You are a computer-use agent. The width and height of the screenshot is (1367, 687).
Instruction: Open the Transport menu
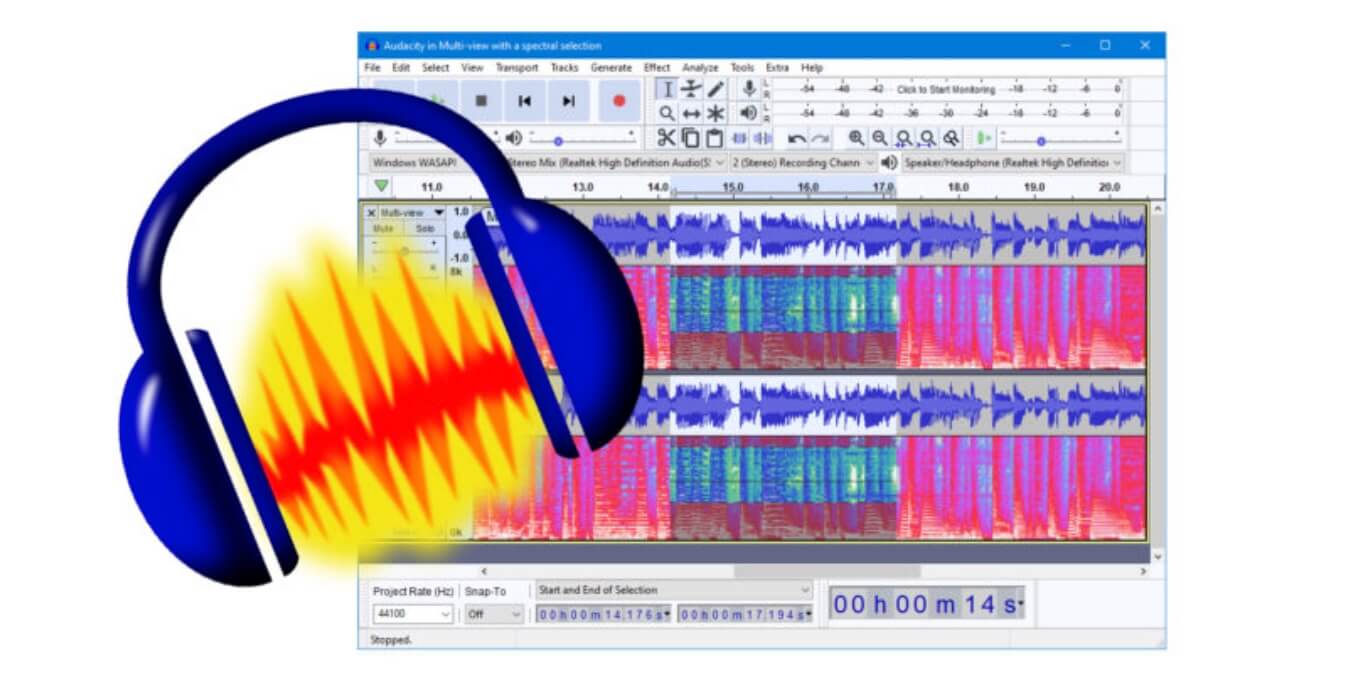[x=517, y=68]
